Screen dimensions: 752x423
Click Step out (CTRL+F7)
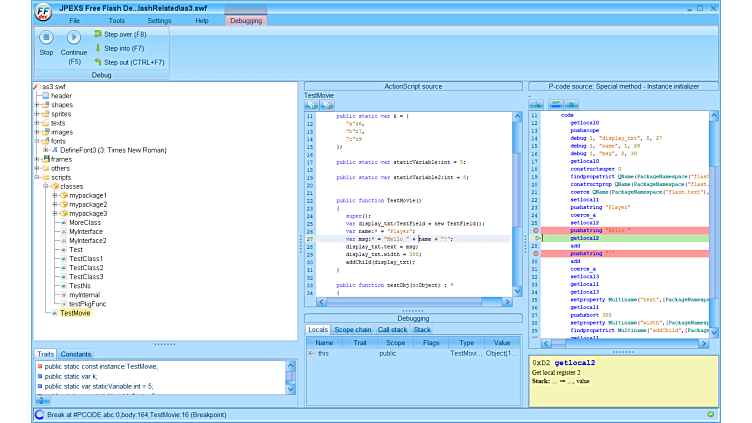coord(129,62)
